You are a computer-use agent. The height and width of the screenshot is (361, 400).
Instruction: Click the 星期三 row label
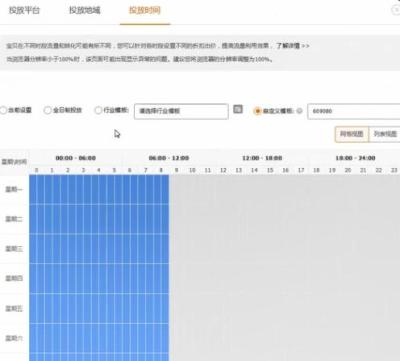coord(14,249)
